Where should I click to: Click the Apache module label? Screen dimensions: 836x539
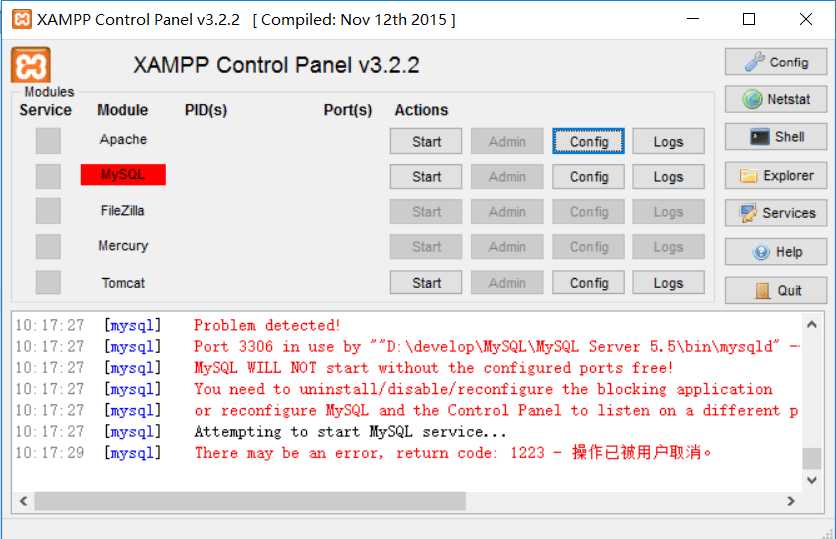click(x=123, y=139)
